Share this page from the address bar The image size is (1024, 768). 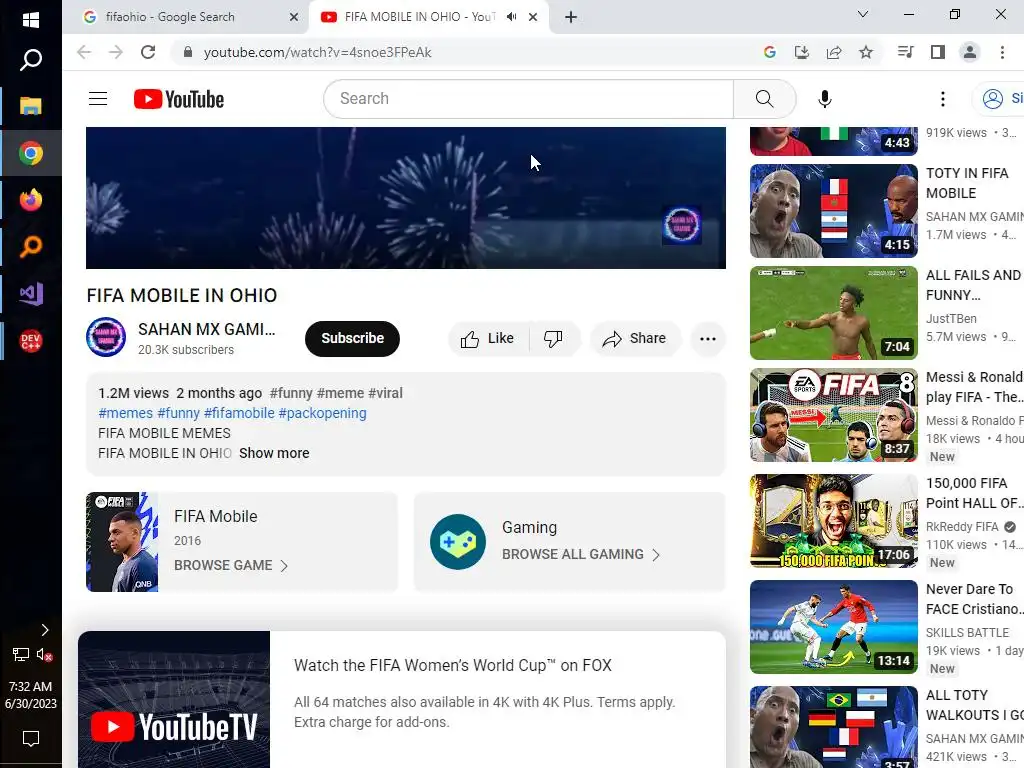[834, 52]
